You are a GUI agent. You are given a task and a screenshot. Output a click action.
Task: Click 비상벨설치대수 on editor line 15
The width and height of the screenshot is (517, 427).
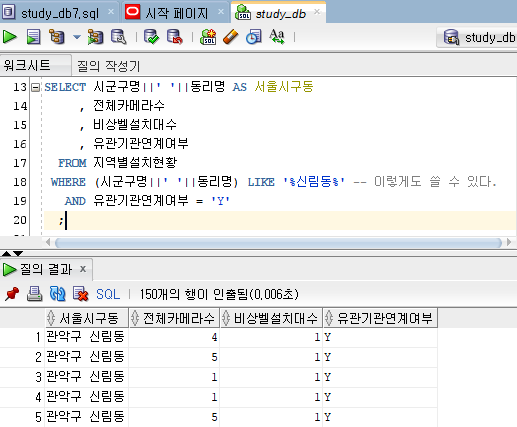[135, 125]
